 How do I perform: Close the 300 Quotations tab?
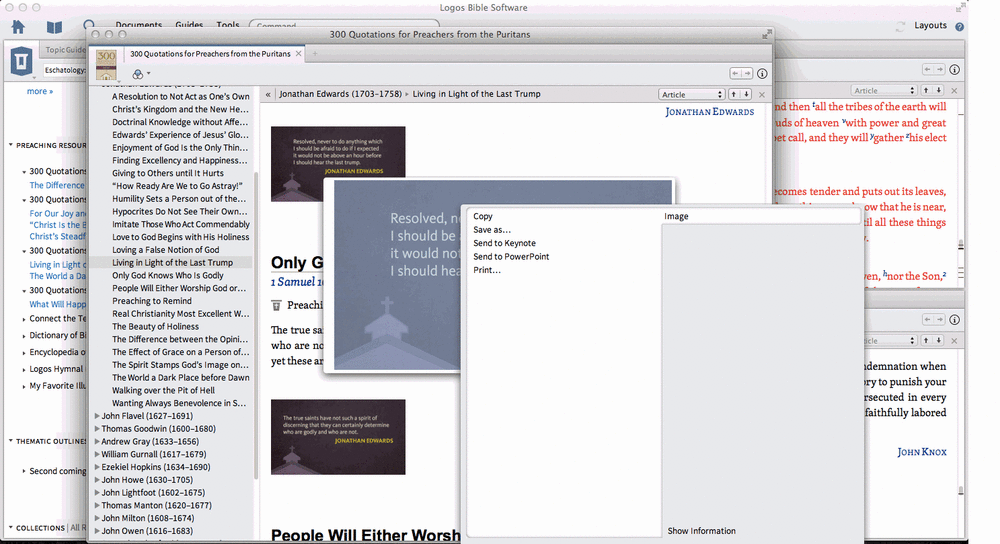[298, 54]
